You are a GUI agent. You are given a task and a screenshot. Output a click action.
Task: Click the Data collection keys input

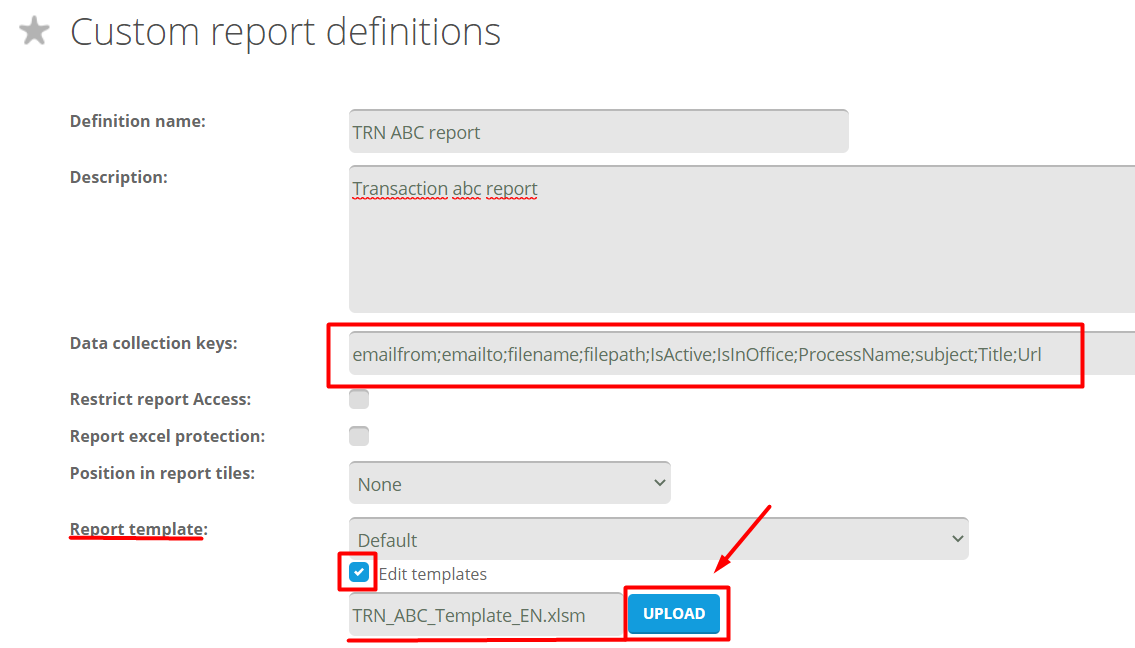[740, 354]
